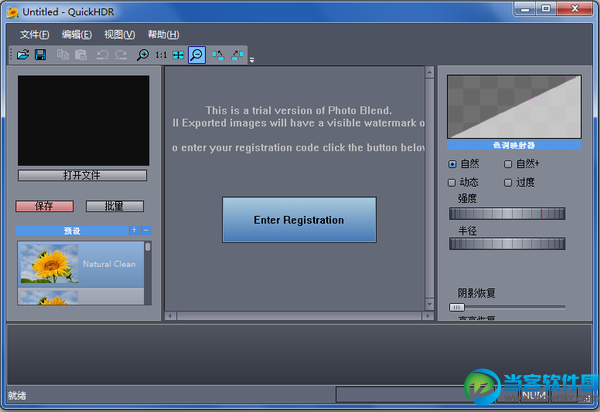
Task: Open the 编辑(E) menu
Action: (77, 35)
